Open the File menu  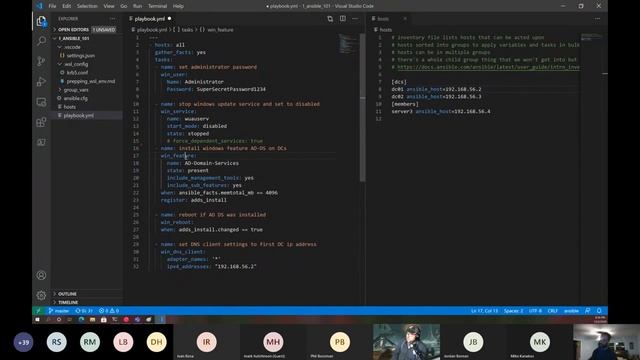pyautogui.click(x=52, y=6)
